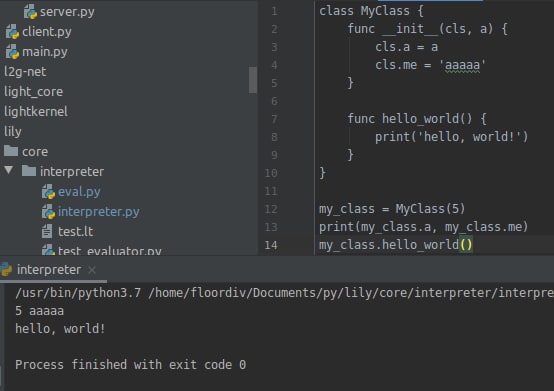This screenshot has height=391, width=554.
Task: Open main.py in the project tree
Action: pyautogui.click(x=45, y=52)
